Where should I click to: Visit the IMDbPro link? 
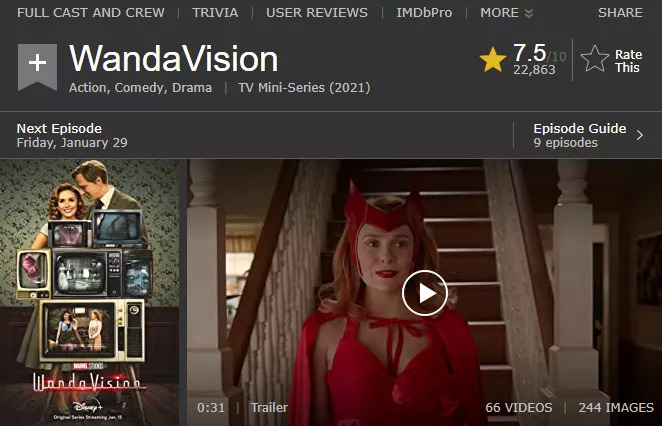coord(424,13)
